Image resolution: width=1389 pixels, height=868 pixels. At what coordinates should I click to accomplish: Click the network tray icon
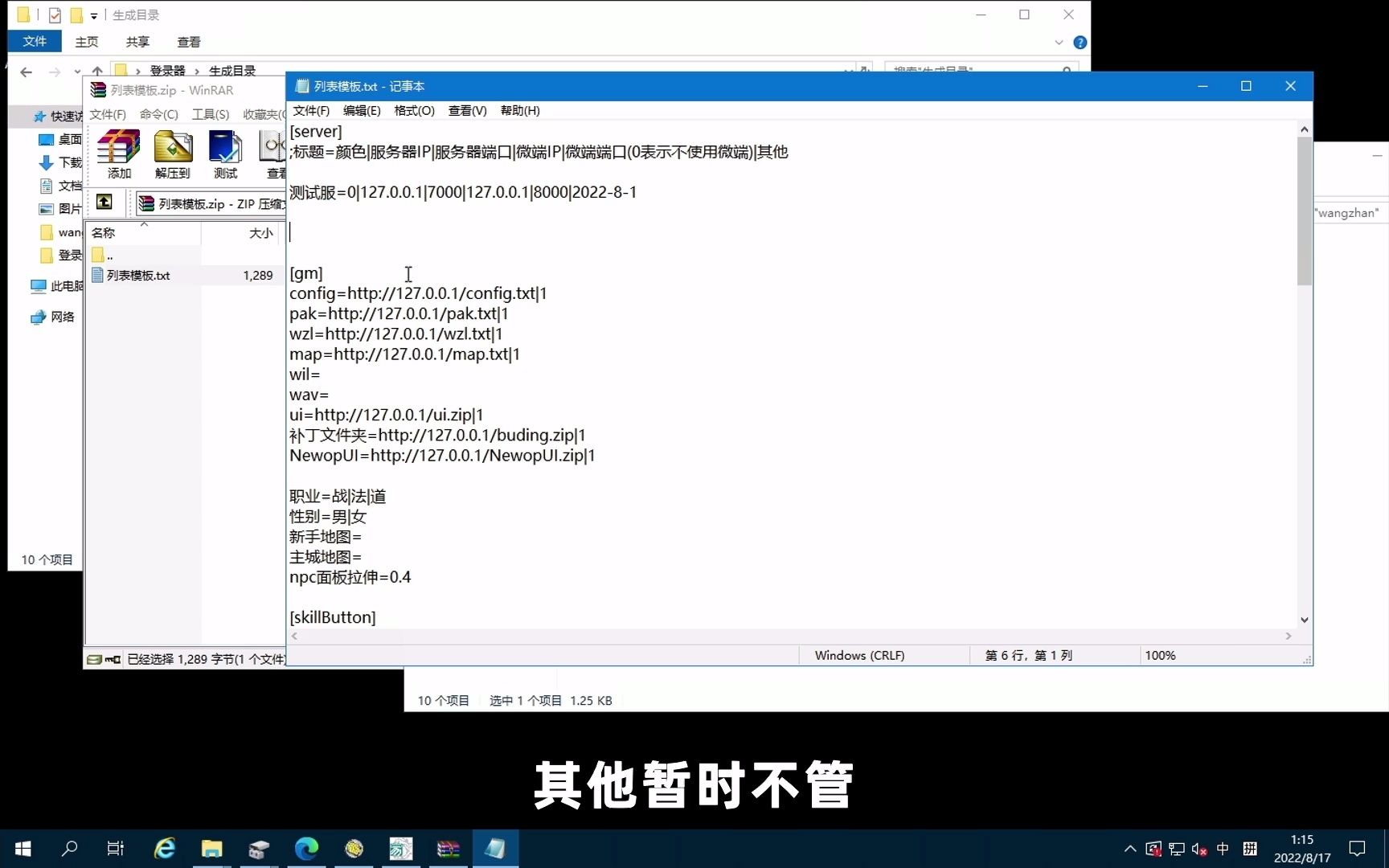click(1177, 849)
